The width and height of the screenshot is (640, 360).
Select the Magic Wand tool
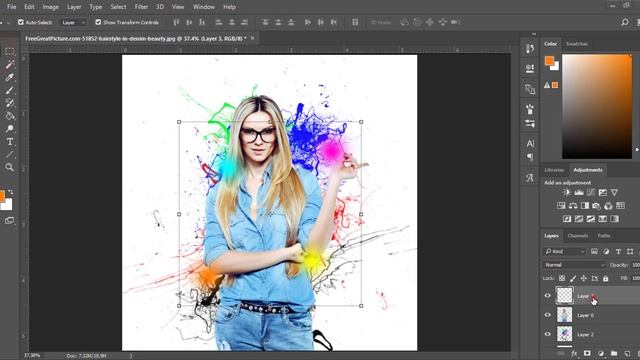(9, 64)
